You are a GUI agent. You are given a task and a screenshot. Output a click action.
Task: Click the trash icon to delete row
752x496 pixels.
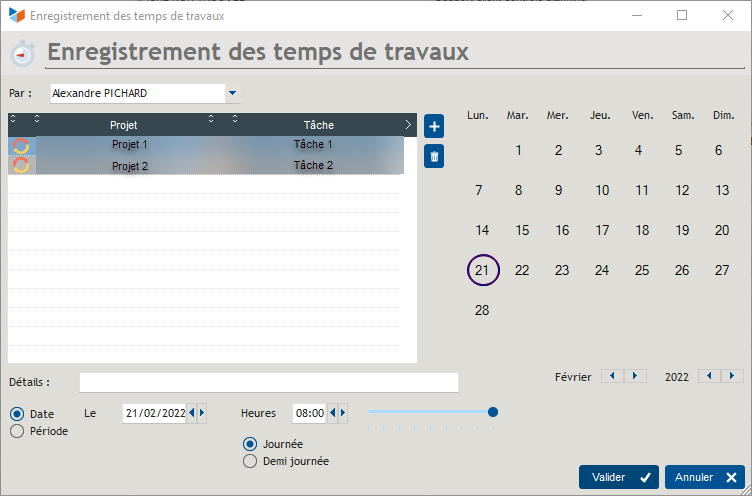[434, 156]
